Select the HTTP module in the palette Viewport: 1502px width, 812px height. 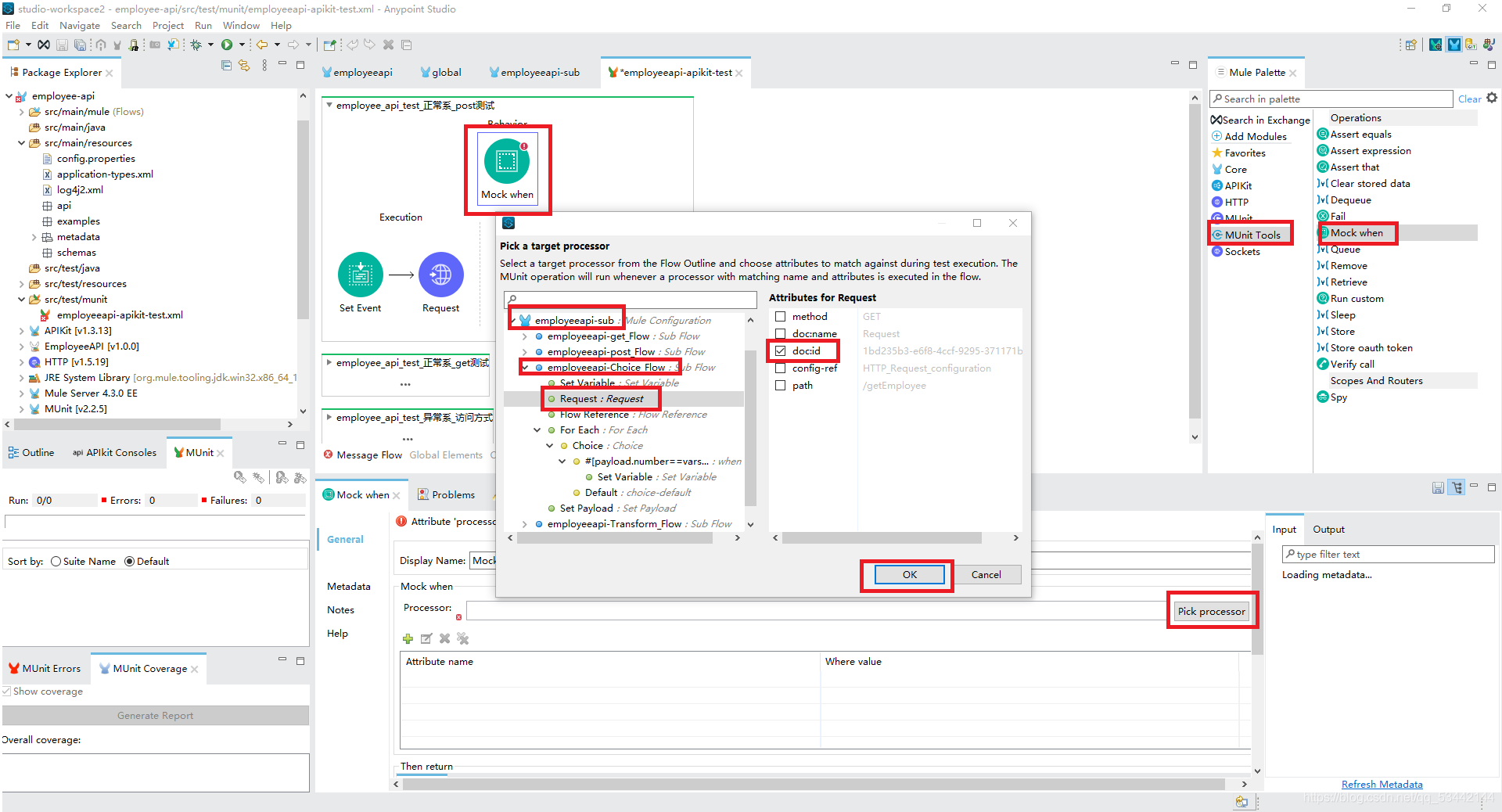(1230, 202)
